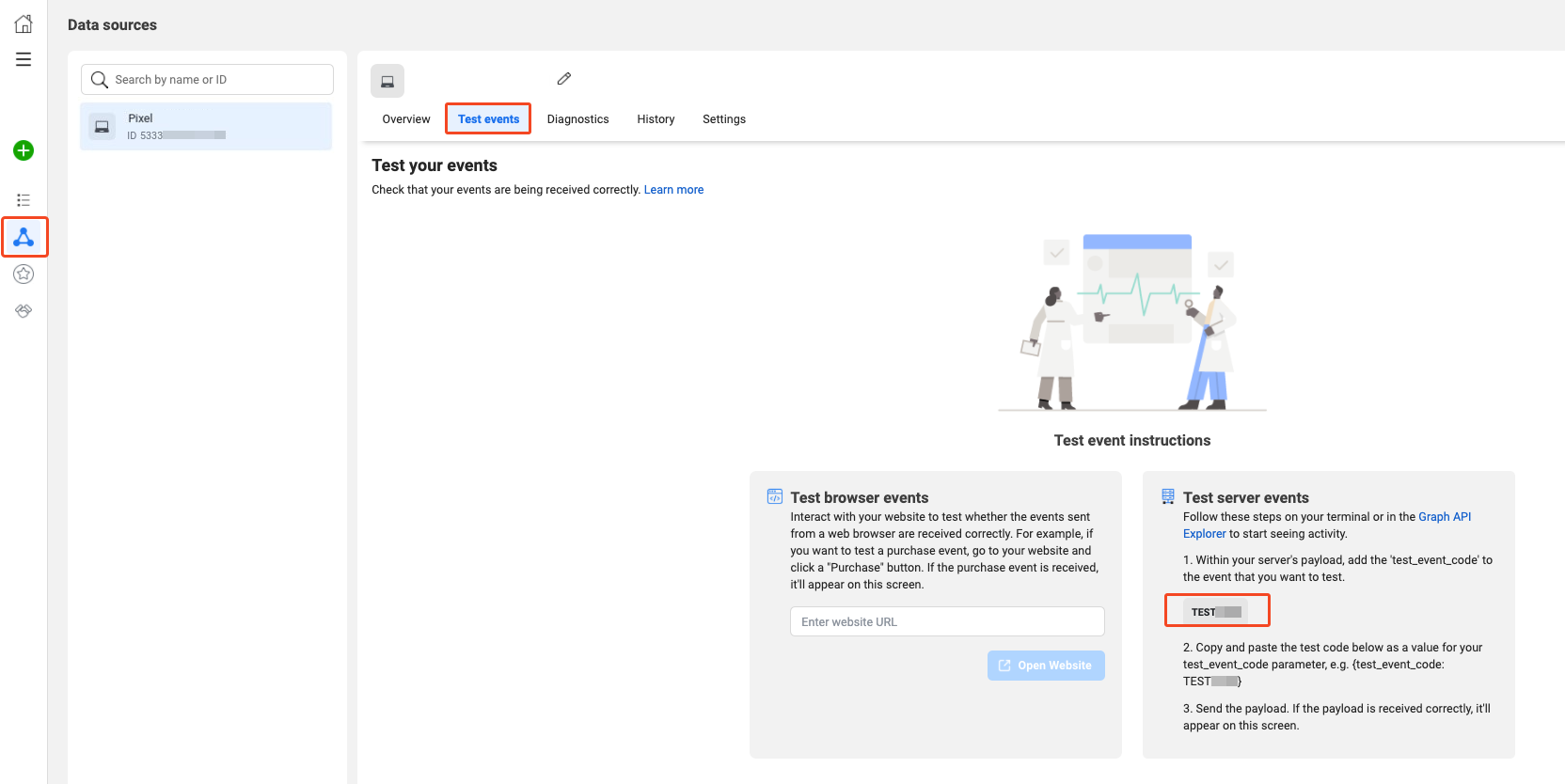1565x784 pixels.
Task: Click the pixel laptop icon above the tabs
Action: 387,81
